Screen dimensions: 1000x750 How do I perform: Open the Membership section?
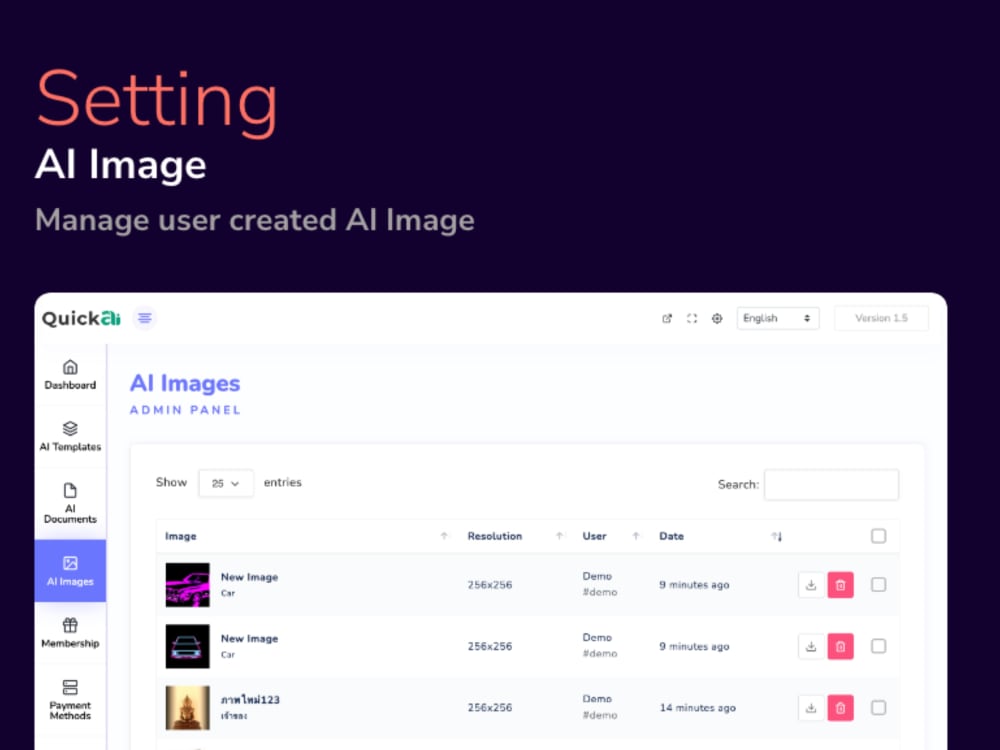[x=69, y=635]
